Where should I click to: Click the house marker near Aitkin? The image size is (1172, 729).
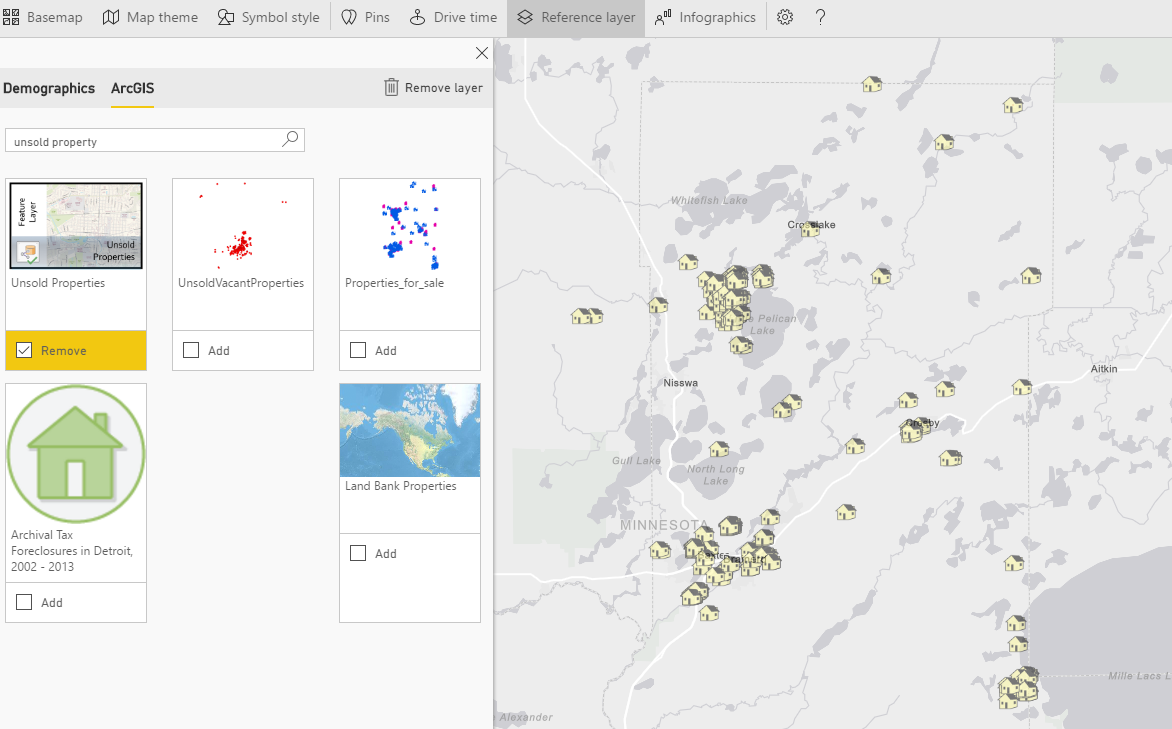[1022, 387]
